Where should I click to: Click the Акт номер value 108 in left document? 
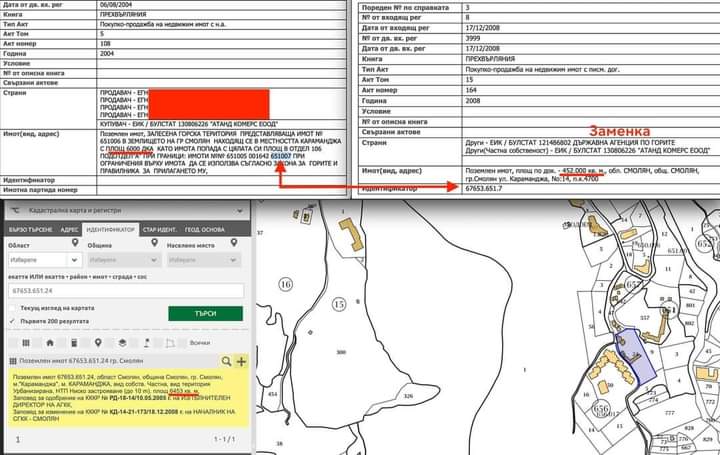[221, 44]
